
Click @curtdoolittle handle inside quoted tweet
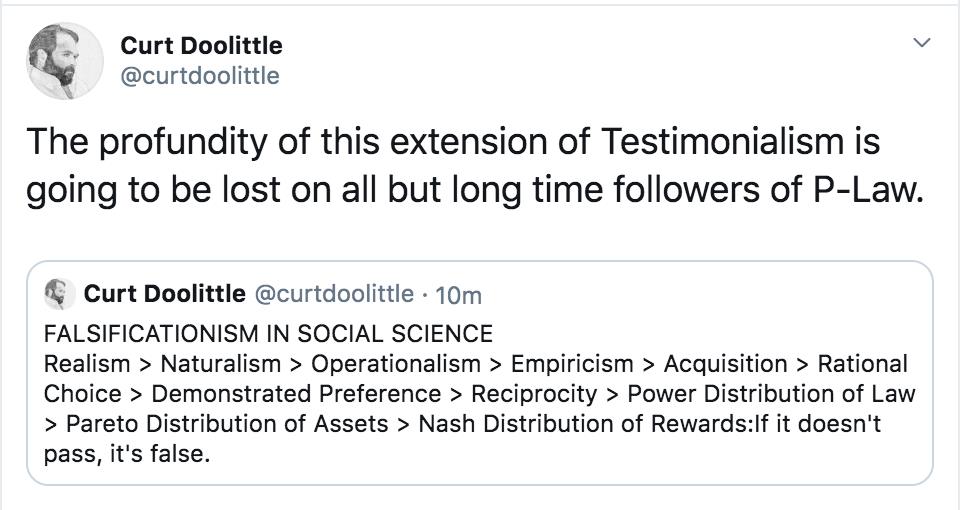[333, 293]
